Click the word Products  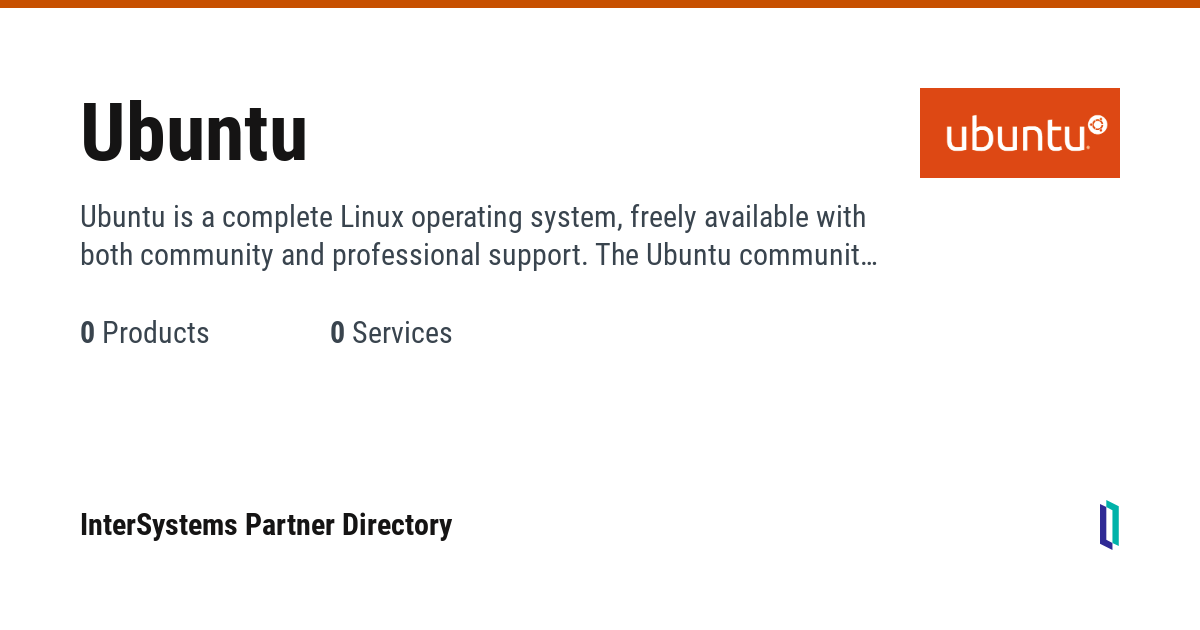tap(156, 333)
